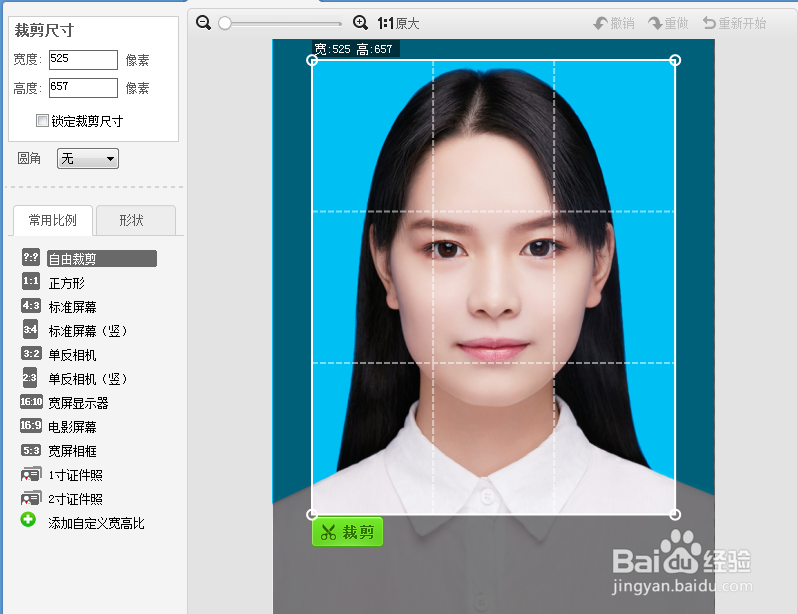Select the 电影屏幕 ratio label

click(73, 427)
